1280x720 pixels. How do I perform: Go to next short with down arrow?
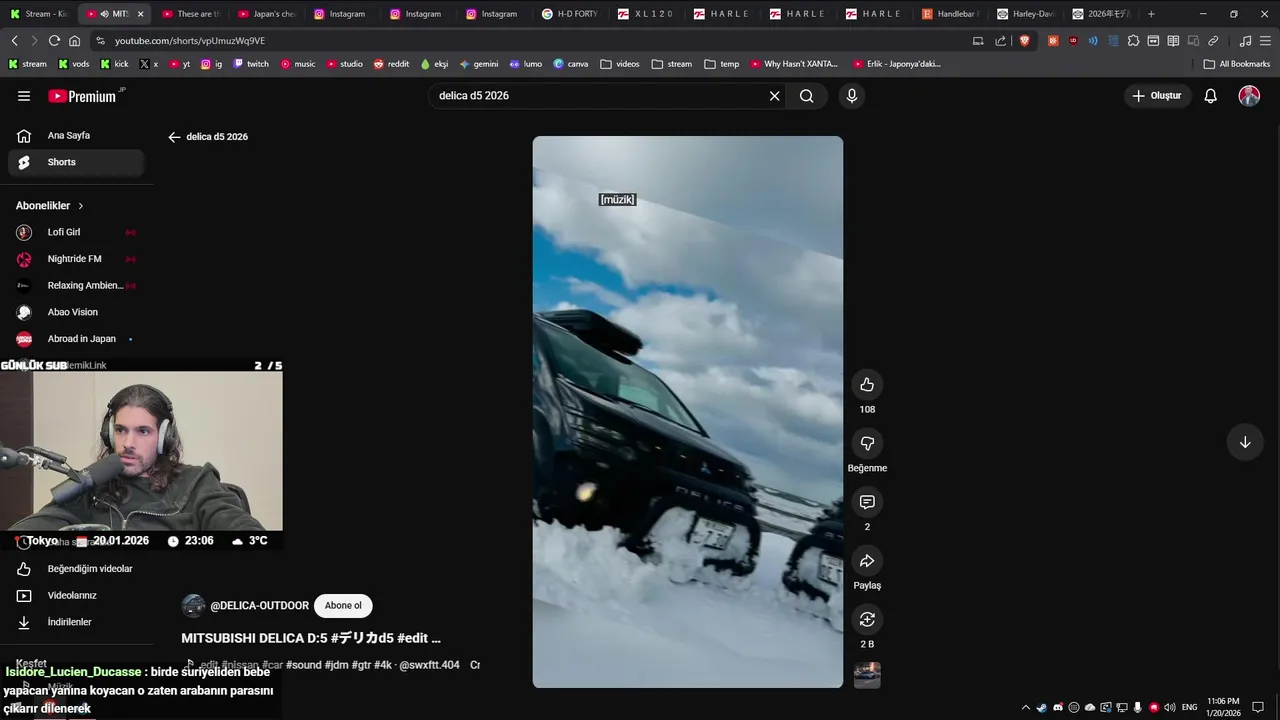point(1245,442)
